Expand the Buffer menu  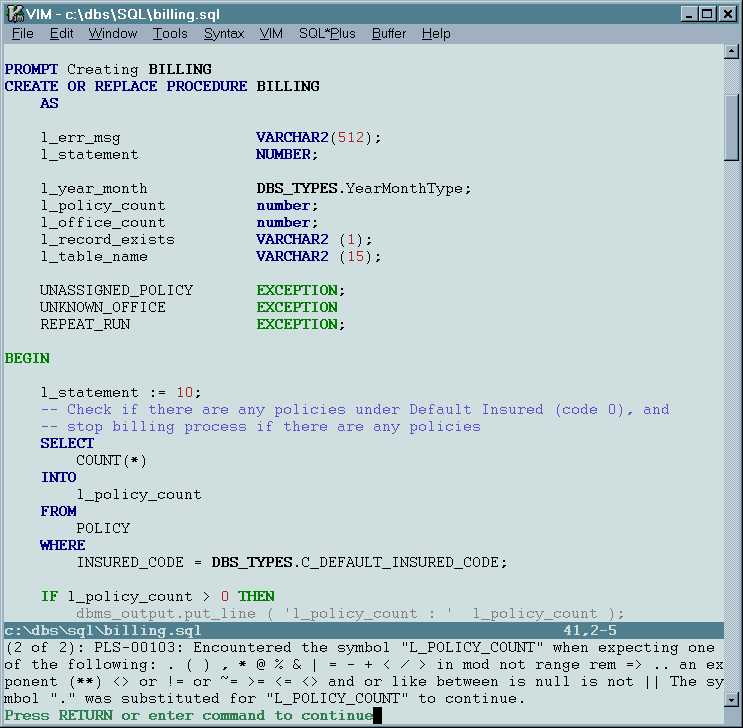click(x=388, y=33)
